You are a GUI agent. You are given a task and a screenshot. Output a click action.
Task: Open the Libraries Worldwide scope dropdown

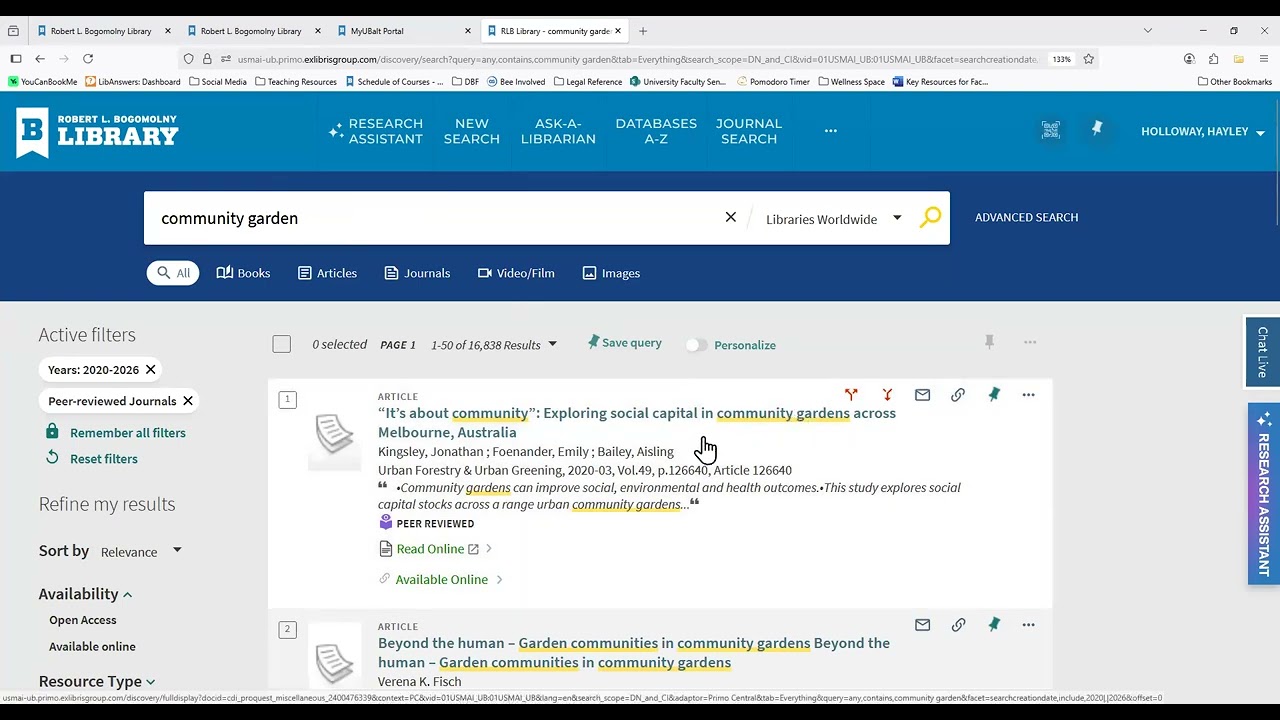pos(834,219)
